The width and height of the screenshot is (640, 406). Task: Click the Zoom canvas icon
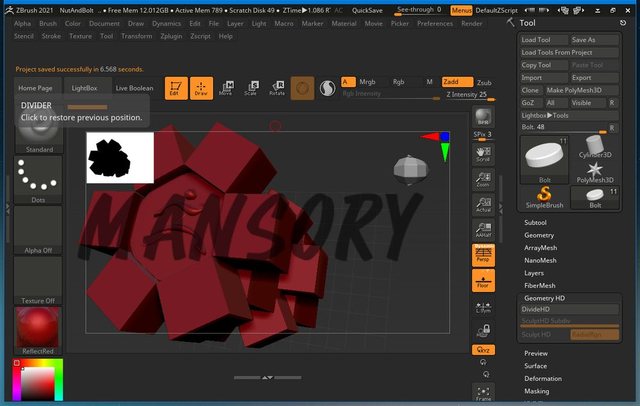point(484,178)
